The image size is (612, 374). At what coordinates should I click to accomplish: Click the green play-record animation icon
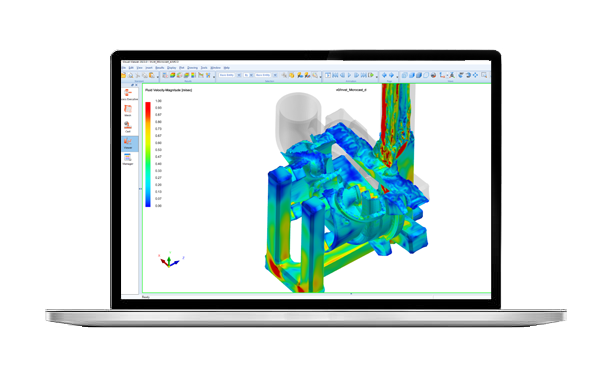pyautogui.click(x=371, y=75)
